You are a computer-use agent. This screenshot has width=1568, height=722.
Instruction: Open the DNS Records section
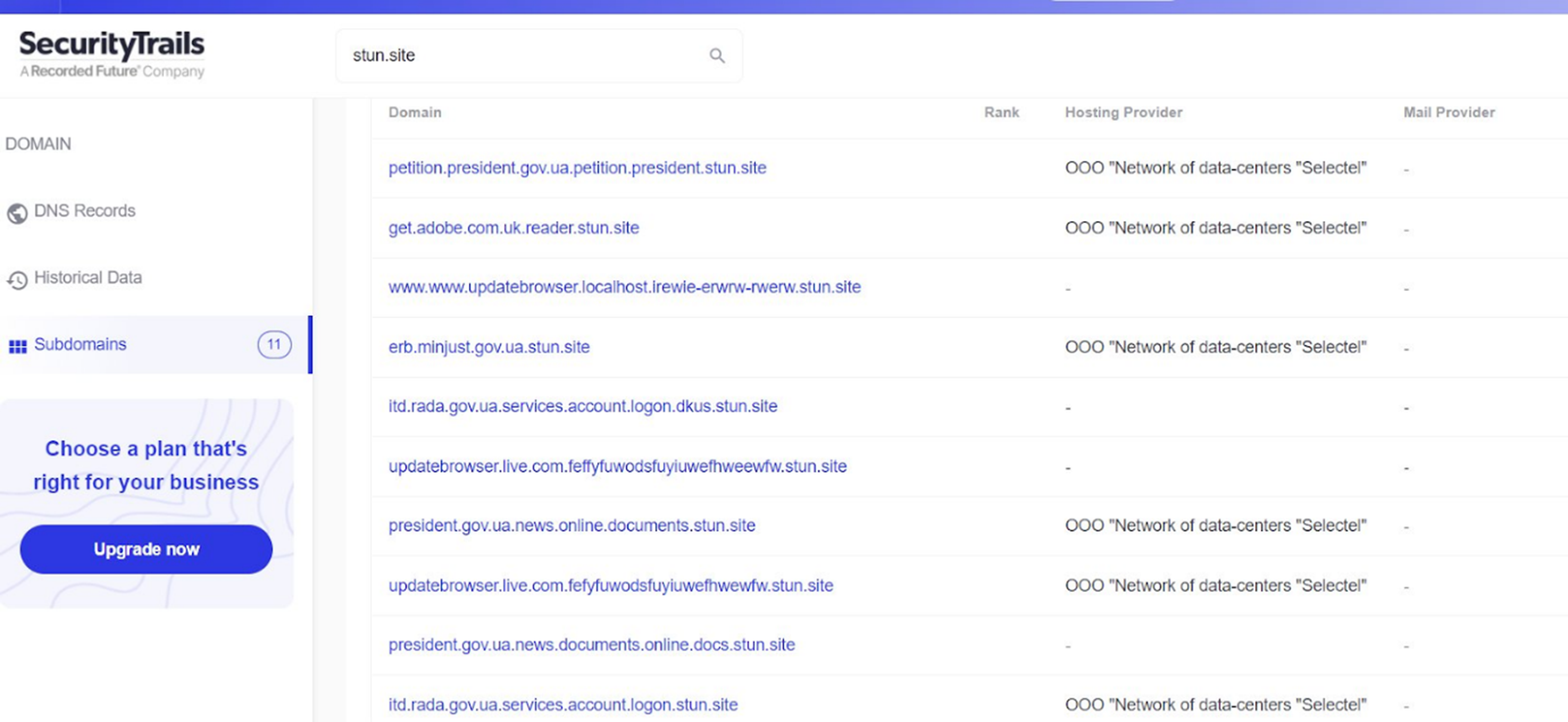click(85, 210)
